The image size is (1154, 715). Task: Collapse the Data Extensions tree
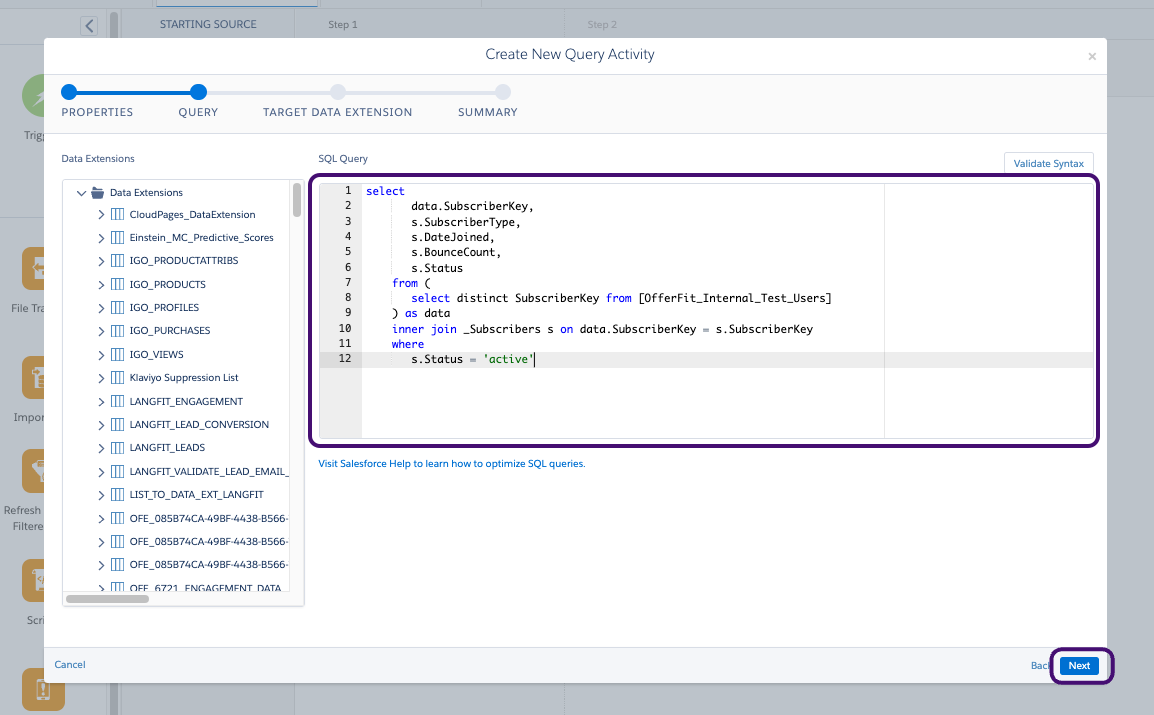81,192
